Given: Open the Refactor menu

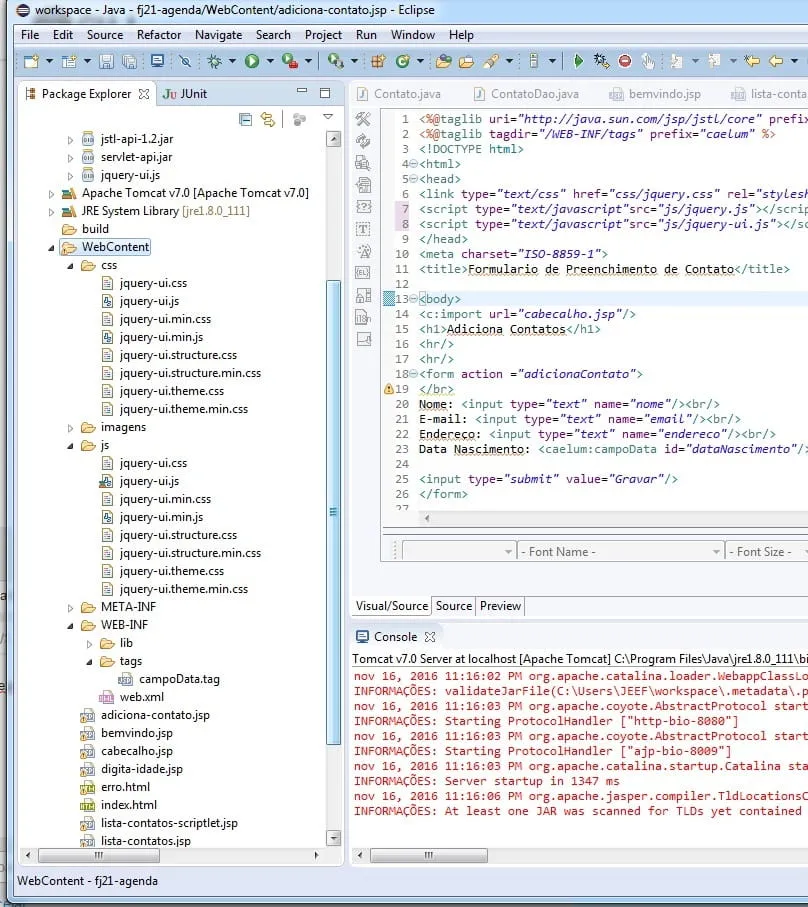Looking at the screenshot, I should click(159, 34).
